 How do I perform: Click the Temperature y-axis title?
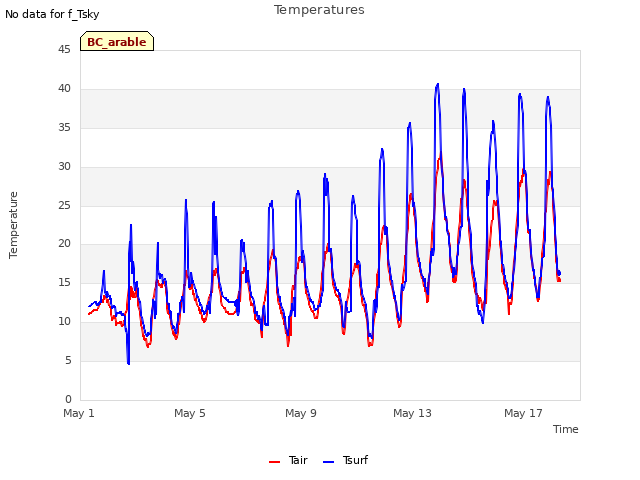click(x=13, y=225)
